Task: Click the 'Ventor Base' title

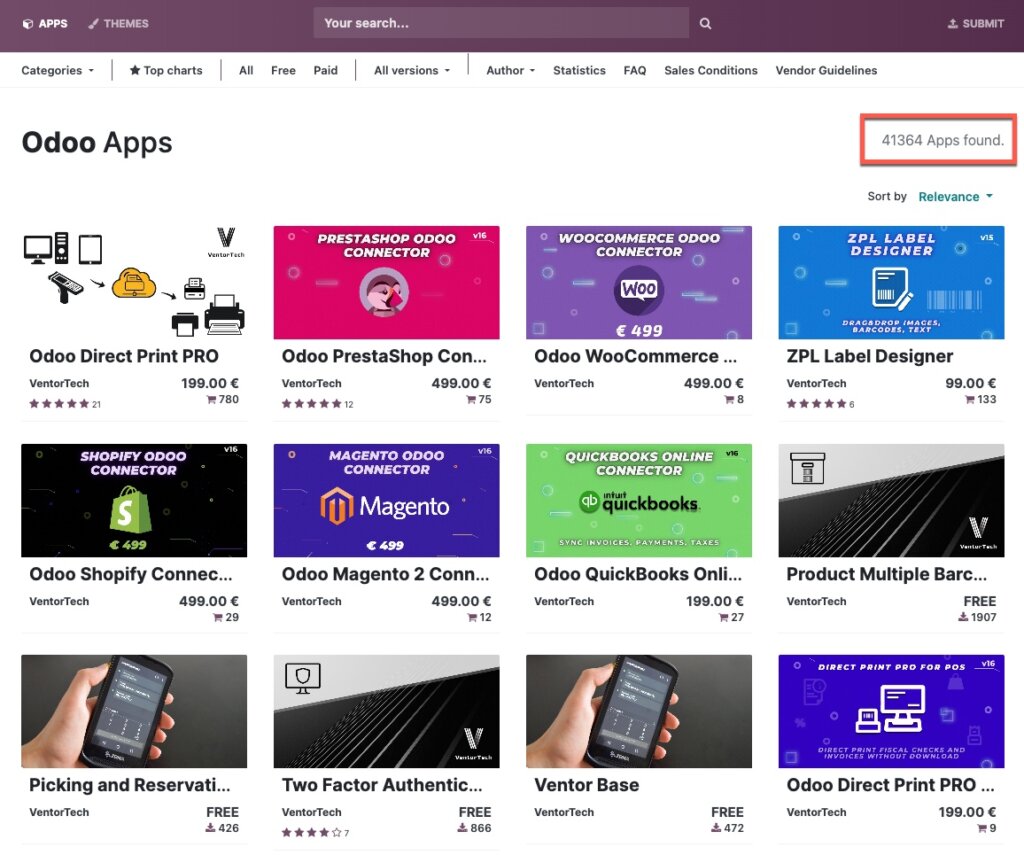Action: click(586, 785)
